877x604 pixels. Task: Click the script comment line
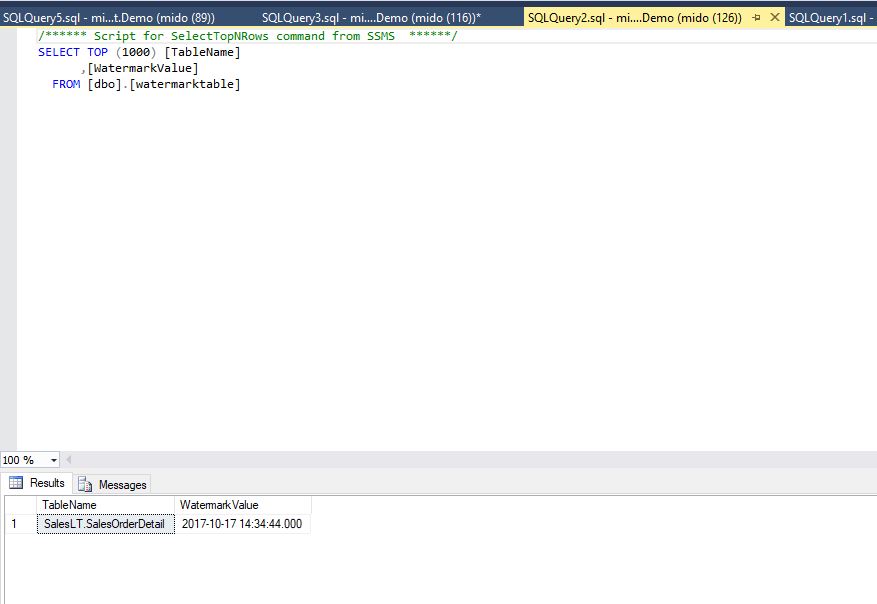click(247, 36)
